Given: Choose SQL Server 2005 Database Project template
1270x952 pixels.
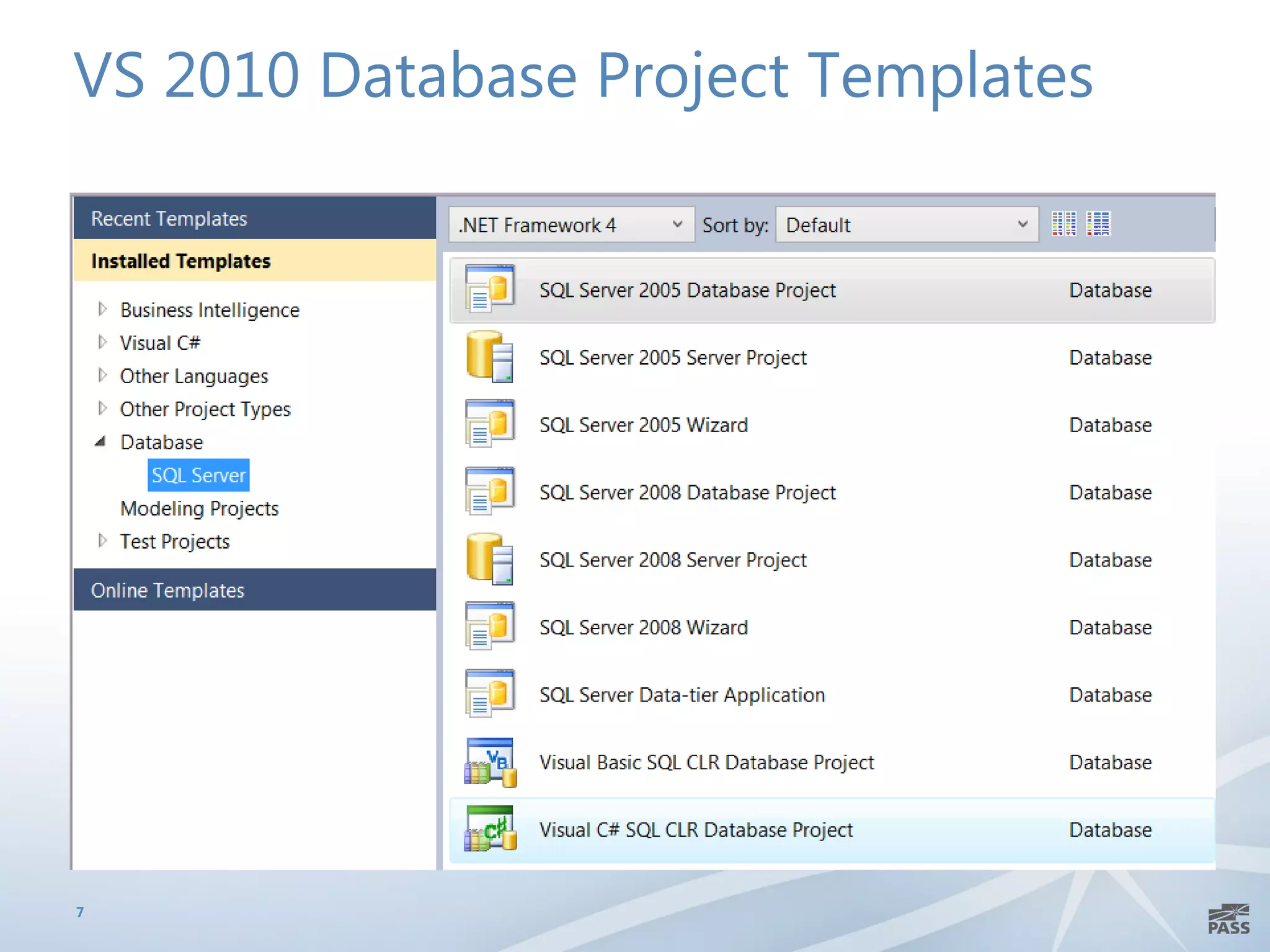Looking at the screenshot, I should pos(832,290).
